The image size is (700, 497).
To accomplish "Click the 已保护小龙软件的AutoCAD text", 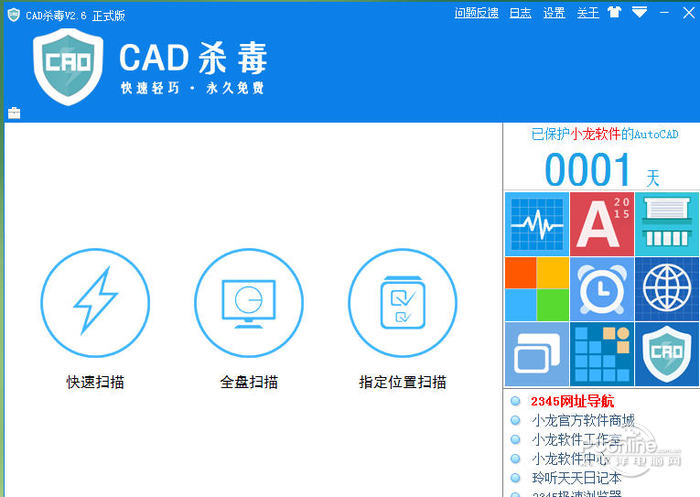I will click(x=604, y=134).
